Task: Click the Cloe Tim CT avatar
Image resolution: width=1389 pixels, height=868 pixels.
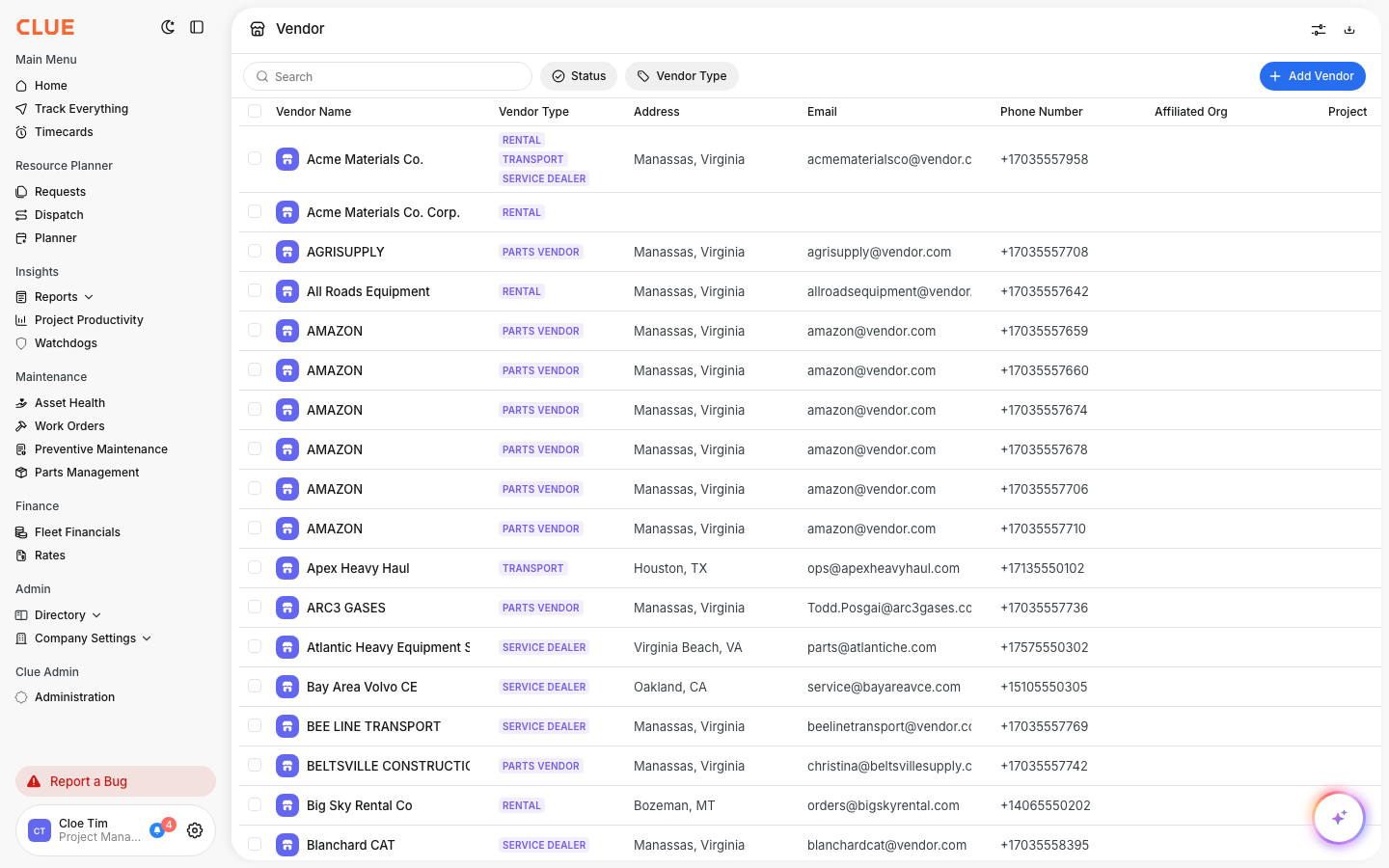Action: [40, 830]
